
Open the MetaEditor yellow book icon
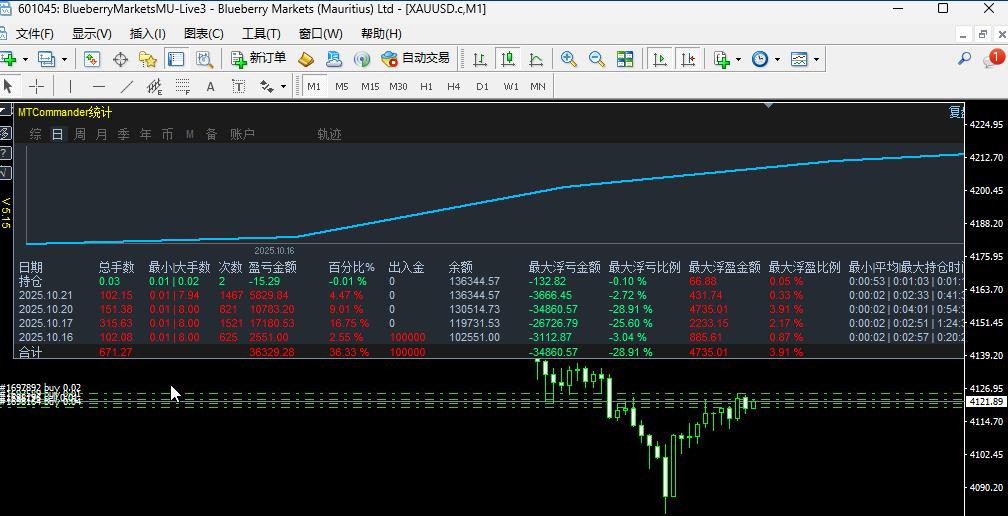tap(306, 59)
